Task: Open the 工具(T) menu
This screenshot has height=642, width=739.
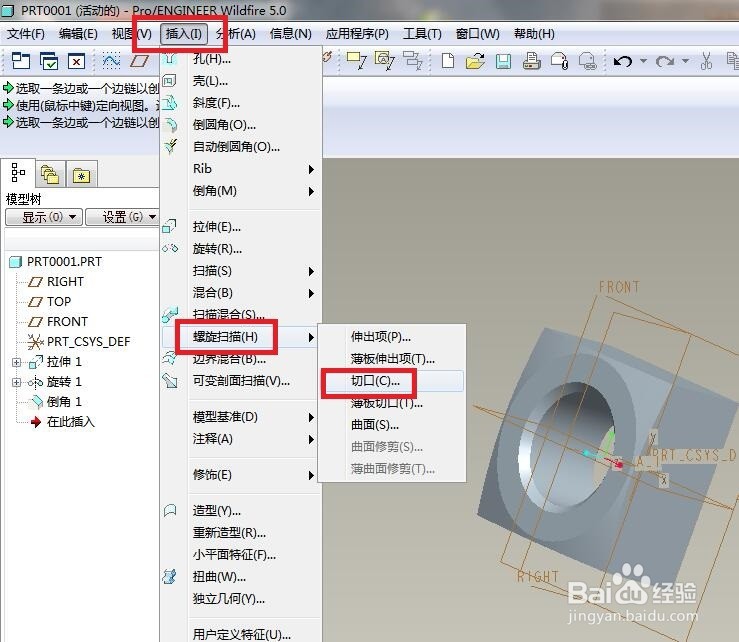Action: pyautogui.click(x=422, y=34)
